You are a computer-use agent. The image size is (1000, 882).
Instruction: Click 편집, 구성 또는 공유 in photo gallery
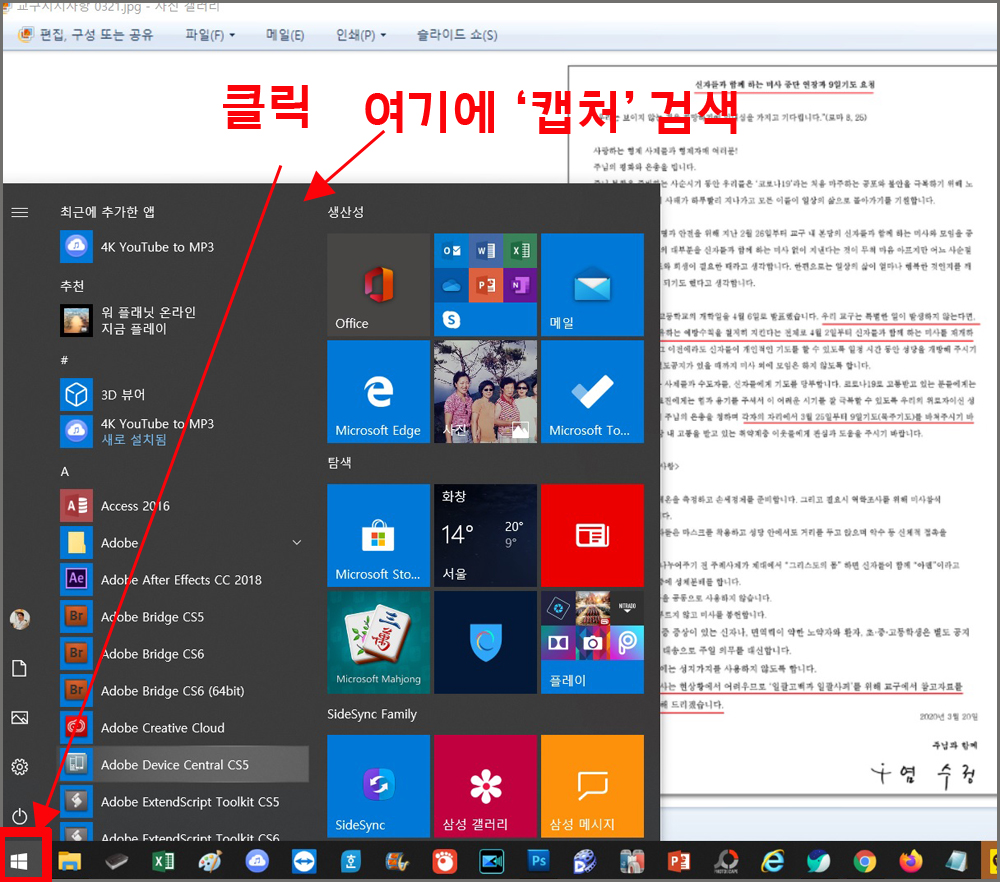pyautogui.click(x=87, y=34)
